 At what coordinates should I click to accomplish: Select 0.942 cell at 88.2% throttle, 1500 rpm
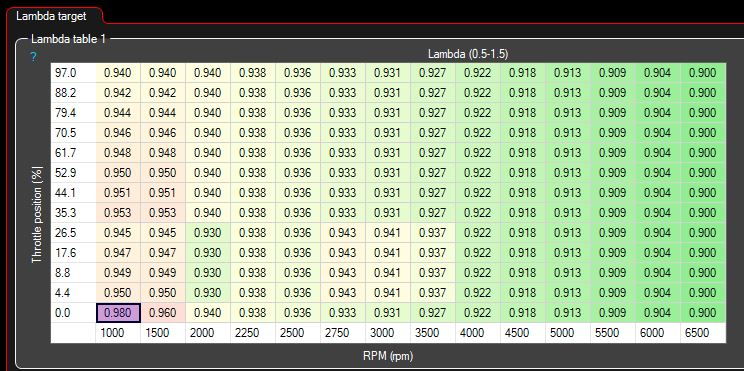(x=163, y=93)
